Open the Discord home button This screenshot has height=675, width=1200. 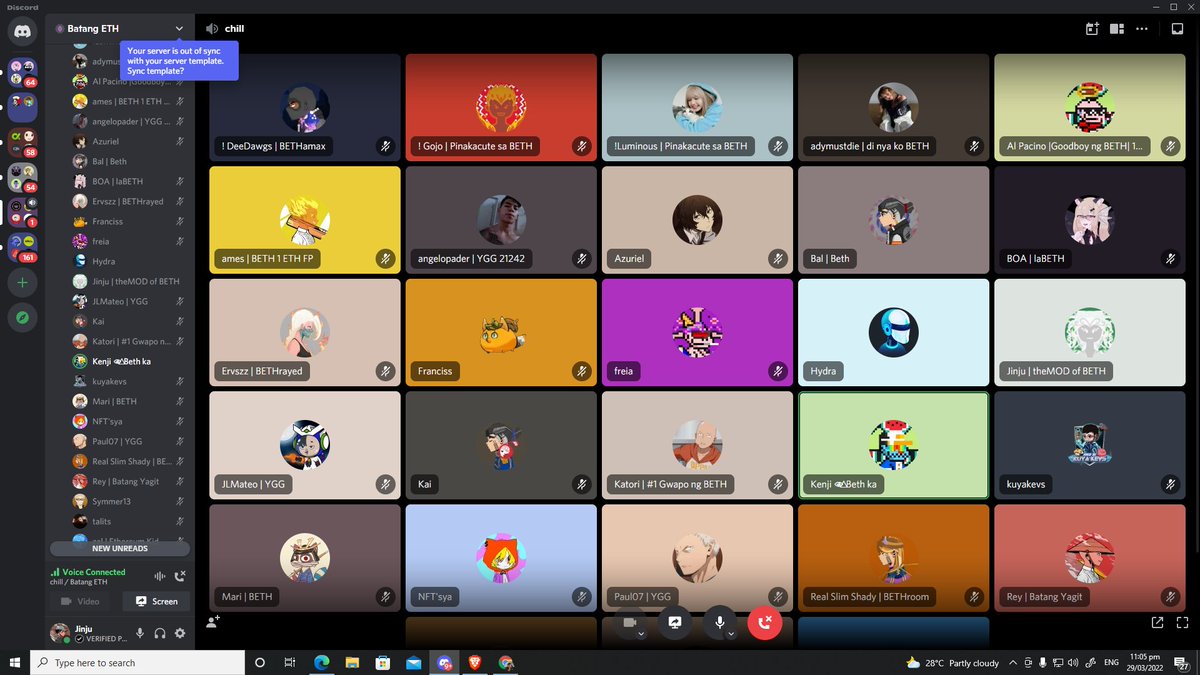(x=22, y=31)
